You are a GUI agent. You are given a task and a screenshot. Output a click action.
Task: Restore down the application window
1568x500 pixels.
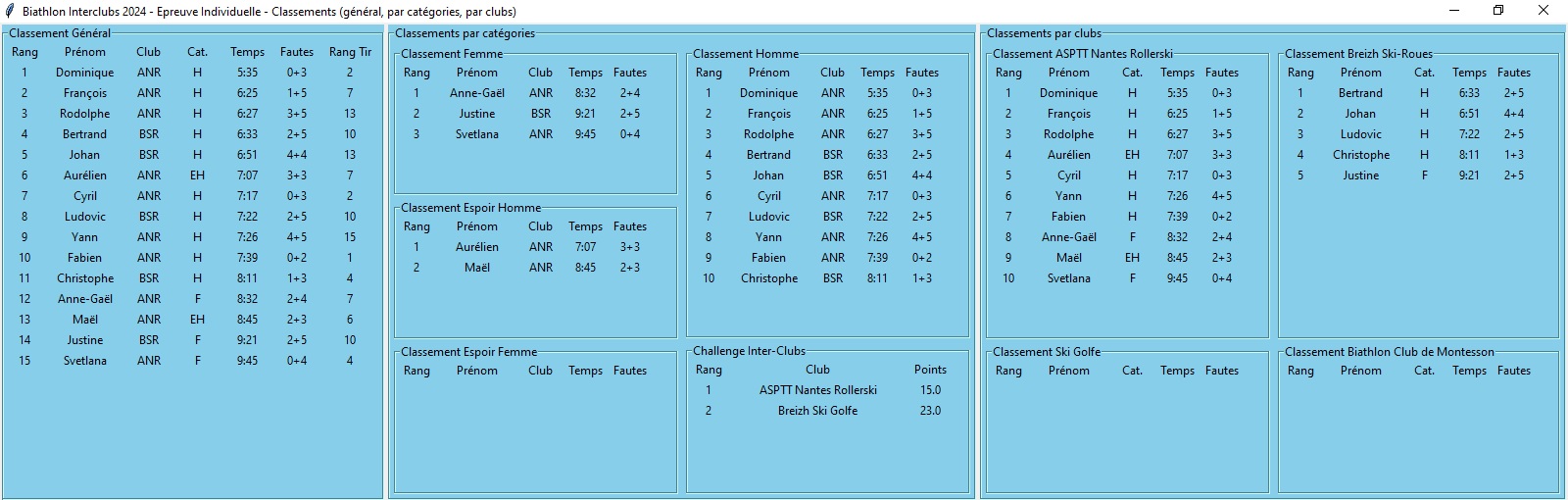pos(1498,11)
